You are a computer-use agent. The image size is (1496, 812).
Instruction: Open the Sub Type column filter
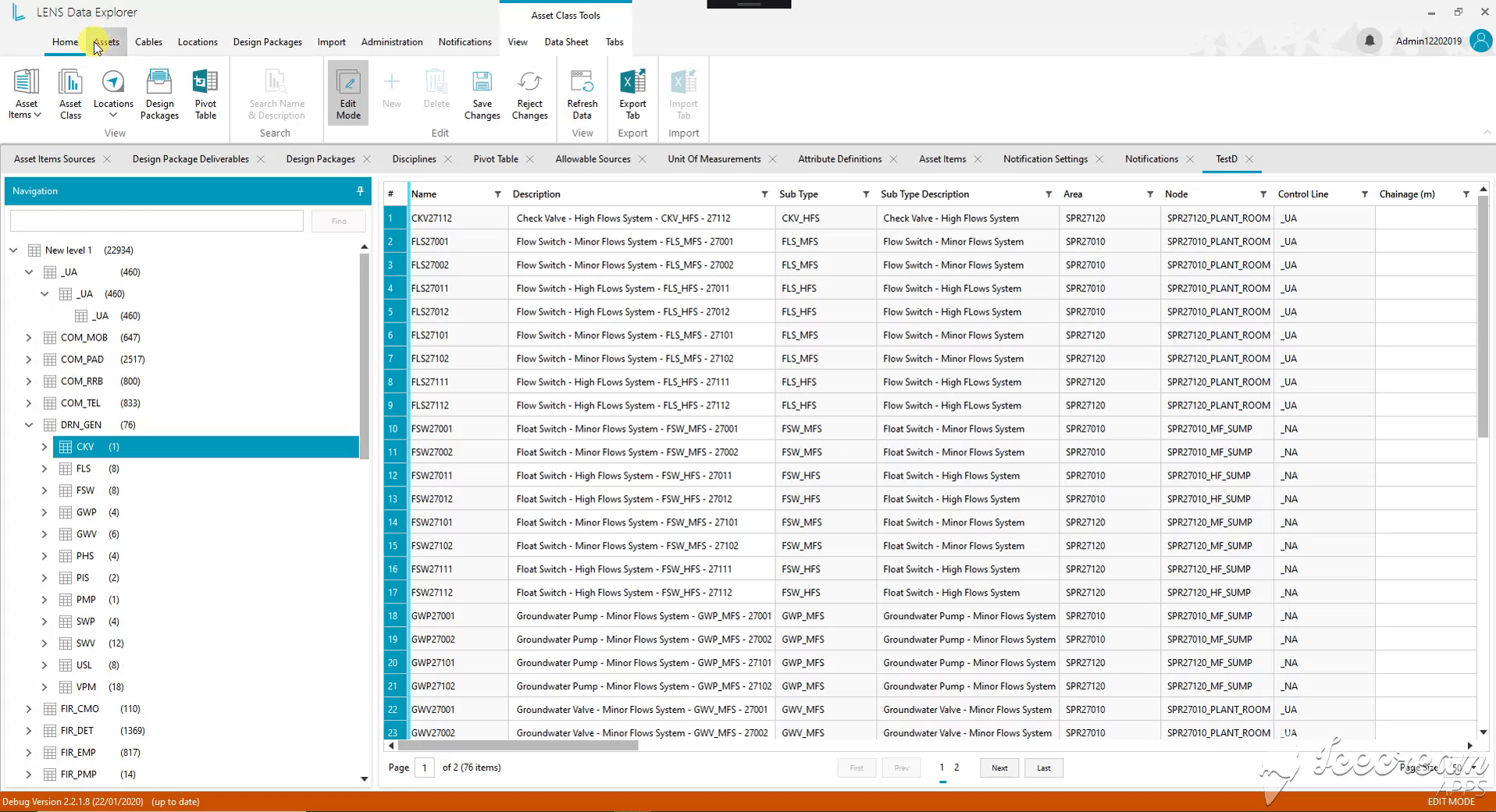point(866,194)
